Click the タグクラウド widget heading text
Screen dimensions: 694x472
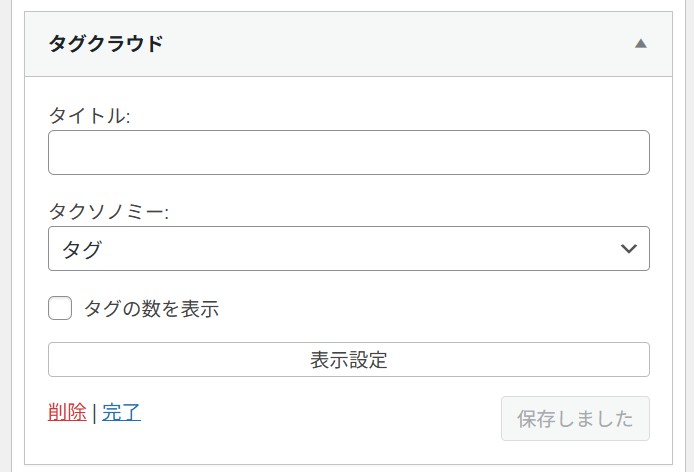click(x=106, y=44)
